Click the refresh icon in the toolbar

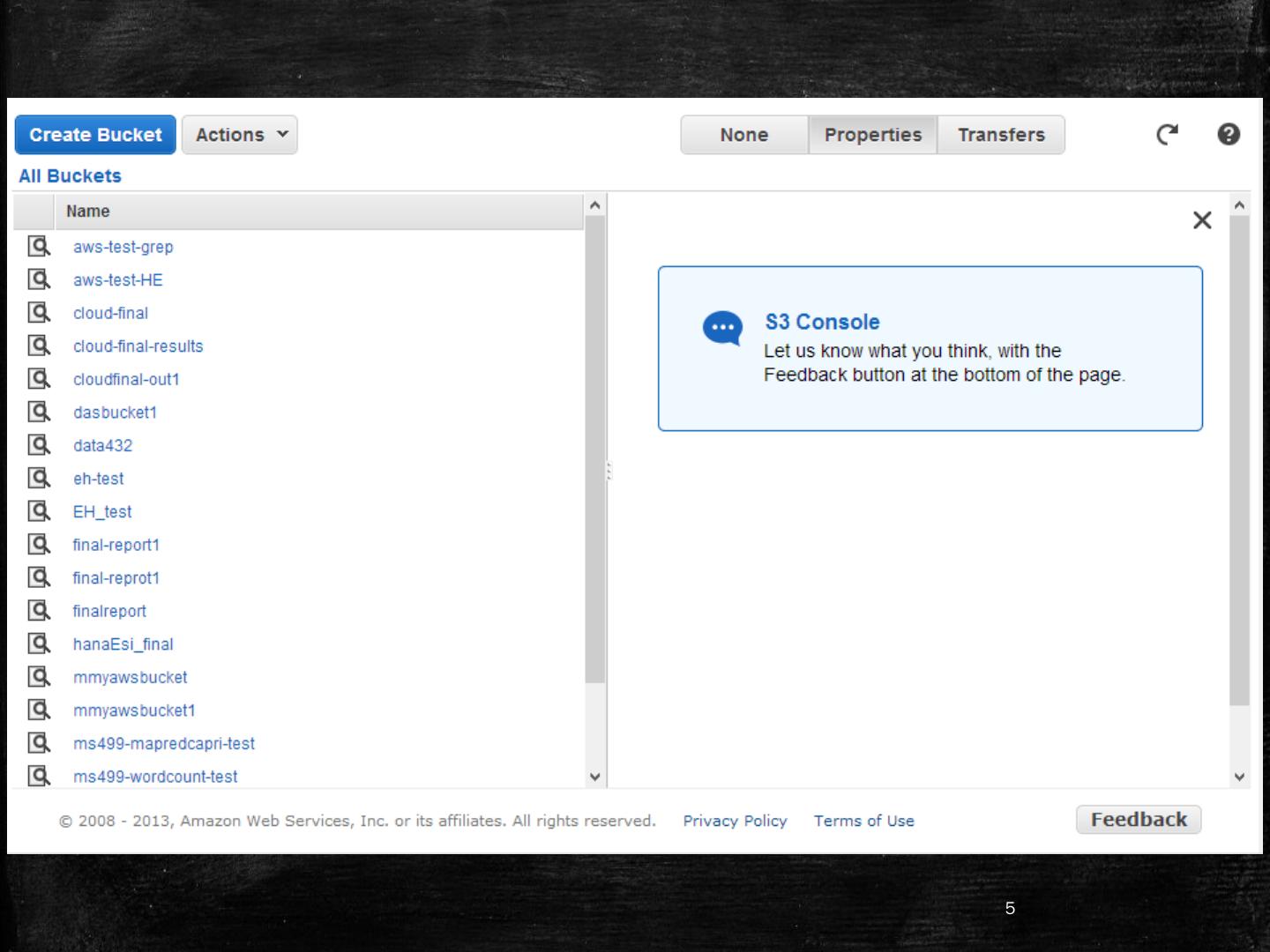click(1167, 135)
